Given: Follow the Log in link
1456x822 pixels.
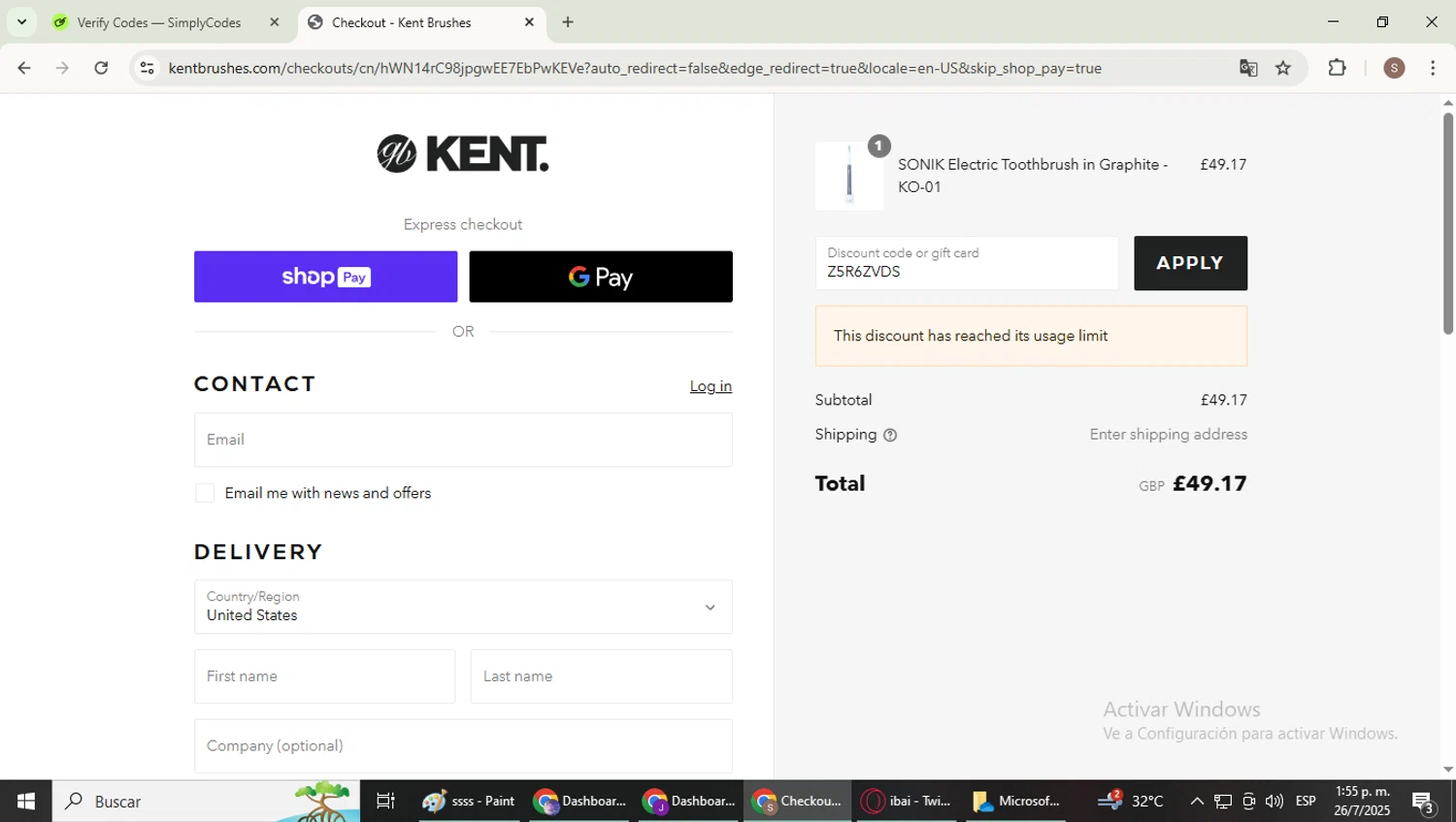Looking at the screenshot, I should [711, 386].
